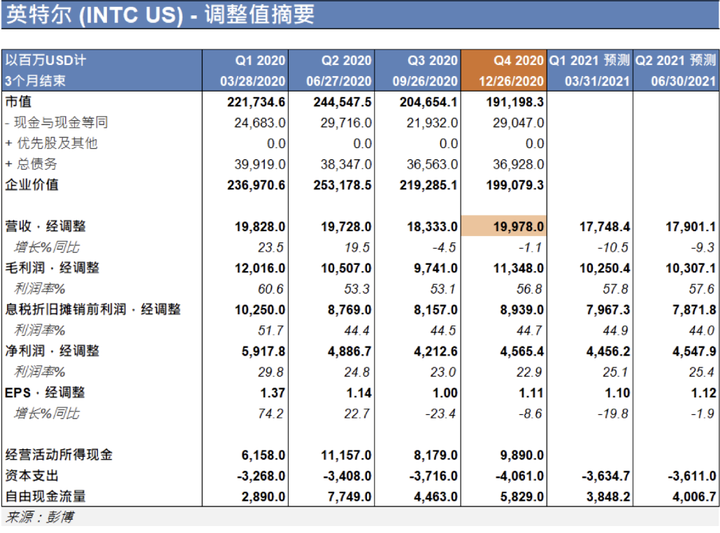This screenshot has height=533, width=720.
Task: Click the 现金与现金等同 row label
Action: pyautogui.click(x=57, y=123)
